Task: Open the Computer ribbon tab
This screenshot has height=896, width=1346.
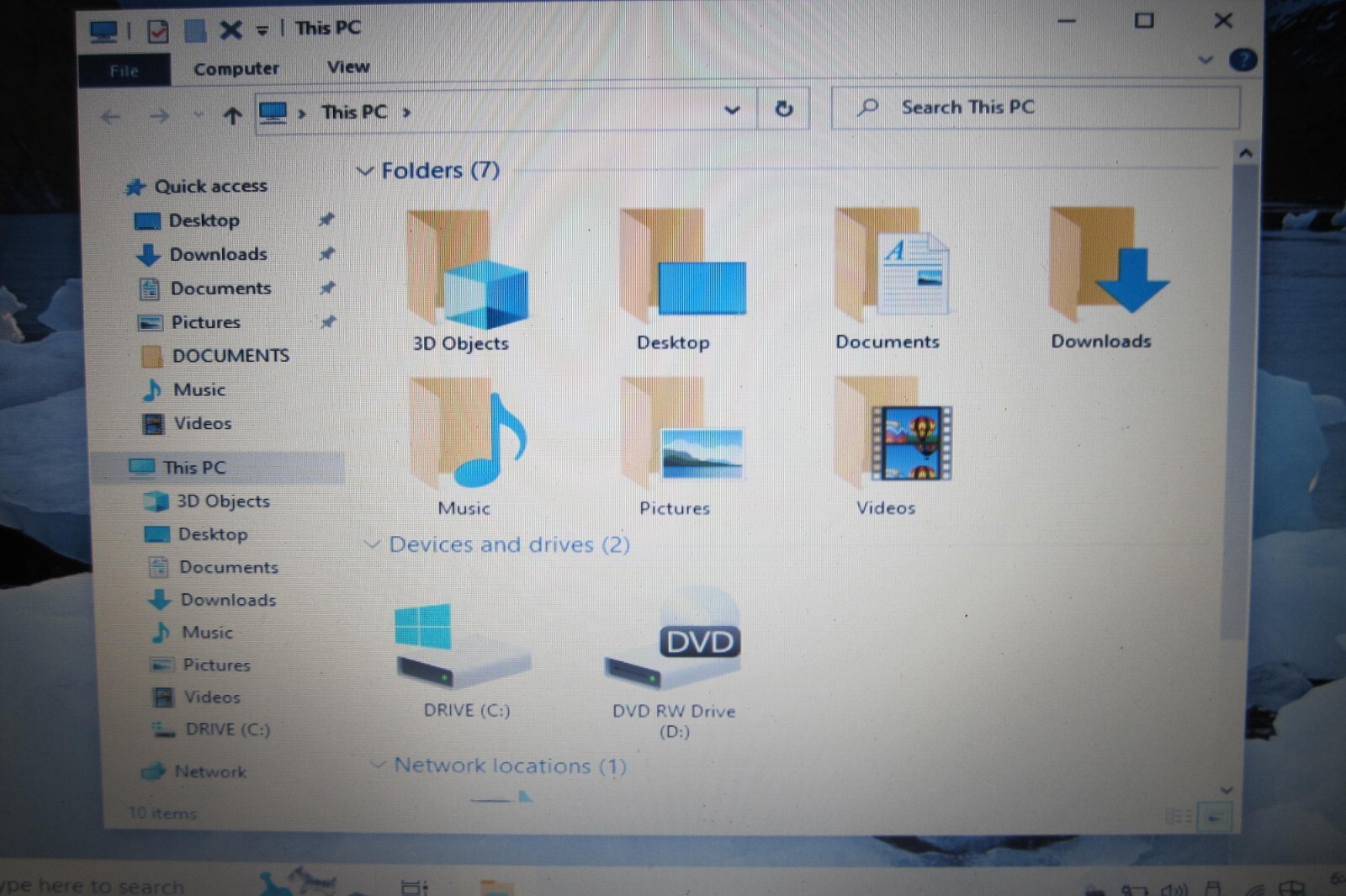Action: (x=236, y=68)
